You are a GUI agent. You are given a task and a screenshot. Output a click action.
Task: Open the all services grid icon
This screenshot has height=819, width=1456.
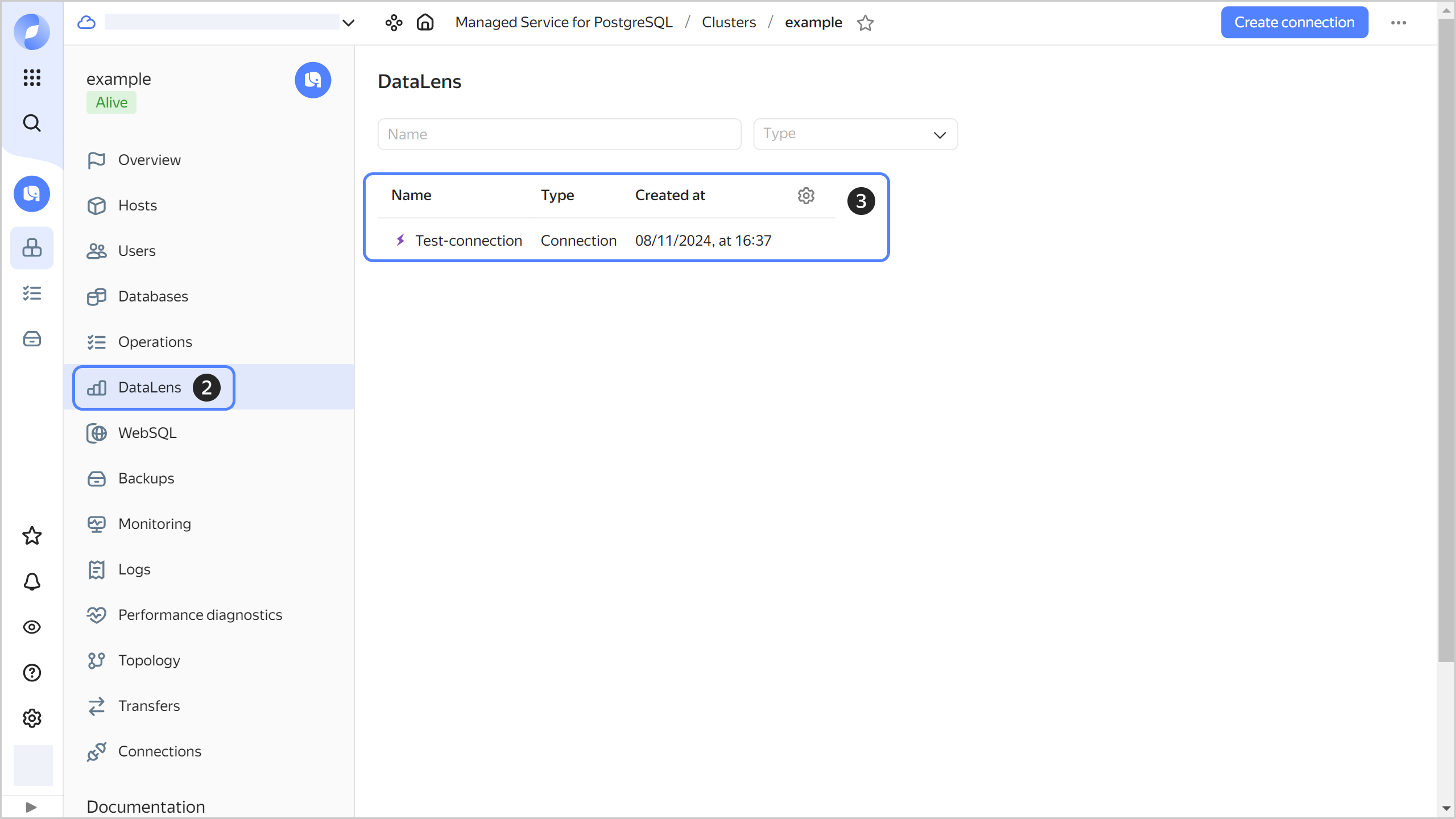click(x=32, y=77)
